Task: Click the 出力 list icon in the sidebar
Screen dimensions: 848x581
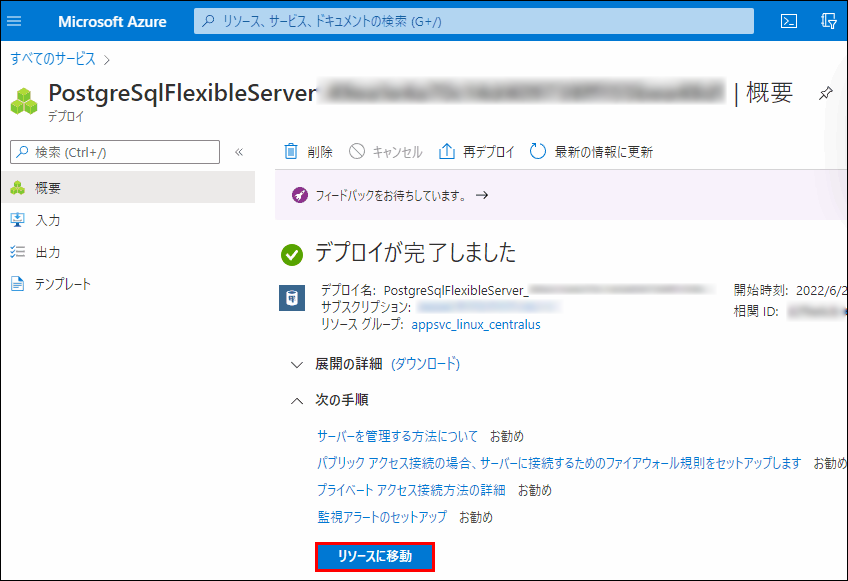Action: pos(17,252)
